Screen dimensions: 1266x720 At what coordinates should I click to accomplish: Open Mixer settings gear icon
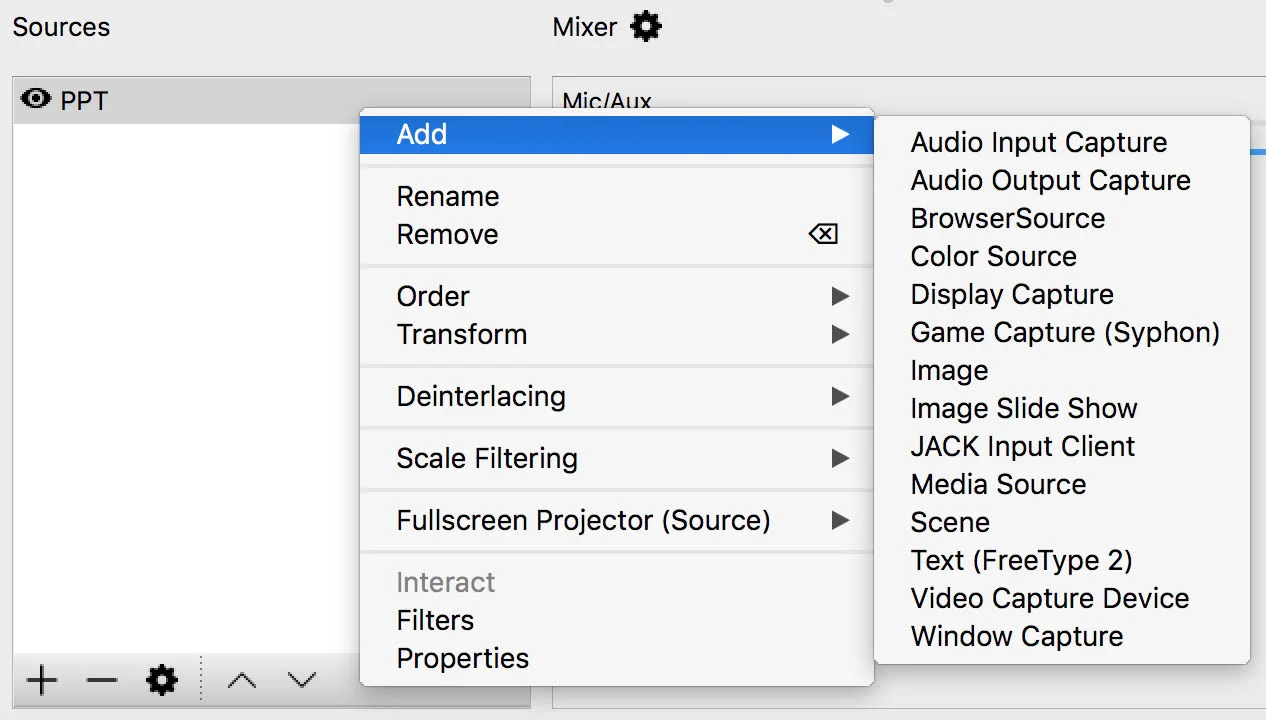pyautogui.click(x=647, y=26)
